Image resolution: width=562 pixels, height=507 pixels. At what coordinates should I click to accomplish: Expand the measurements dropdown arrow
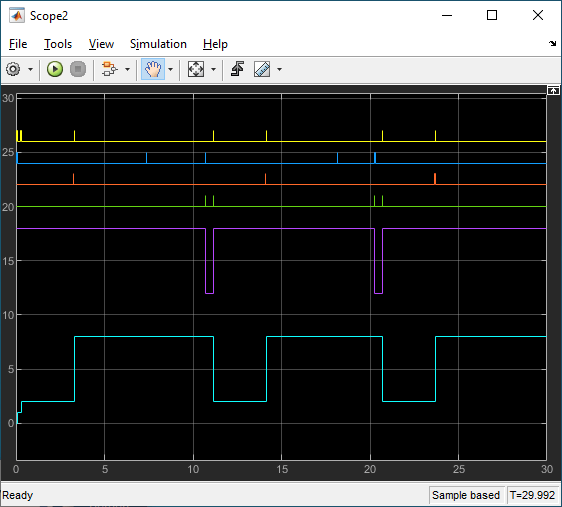[x=280, y=70]
